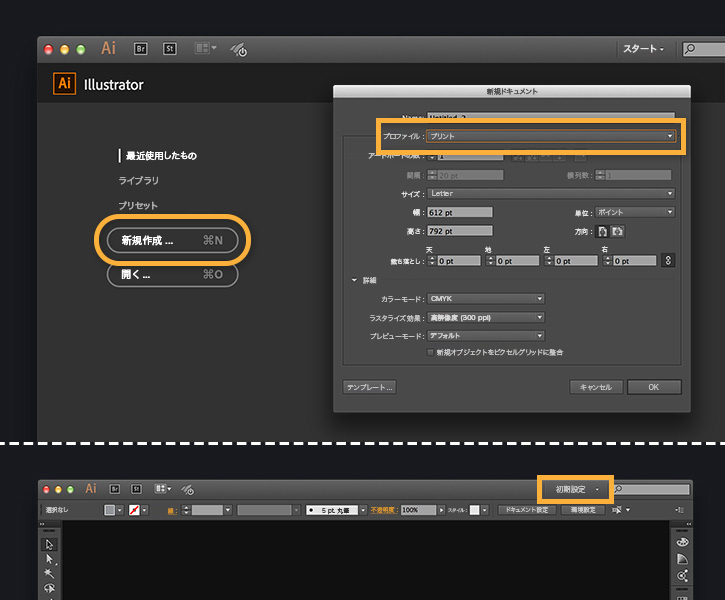Open Arrange Documents in lower workspace window
The height and width of the screenshot is (600, 725).
pos(163,489)
